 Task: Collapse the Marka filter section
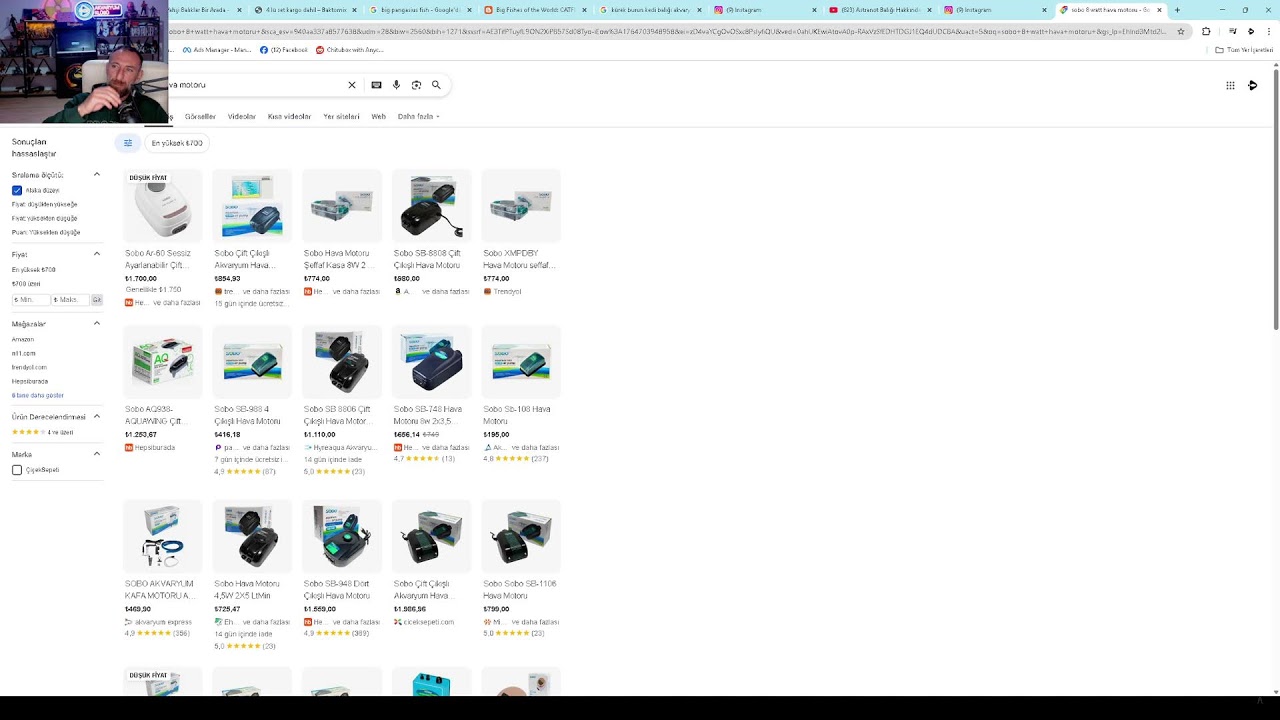tap(97, 454)
